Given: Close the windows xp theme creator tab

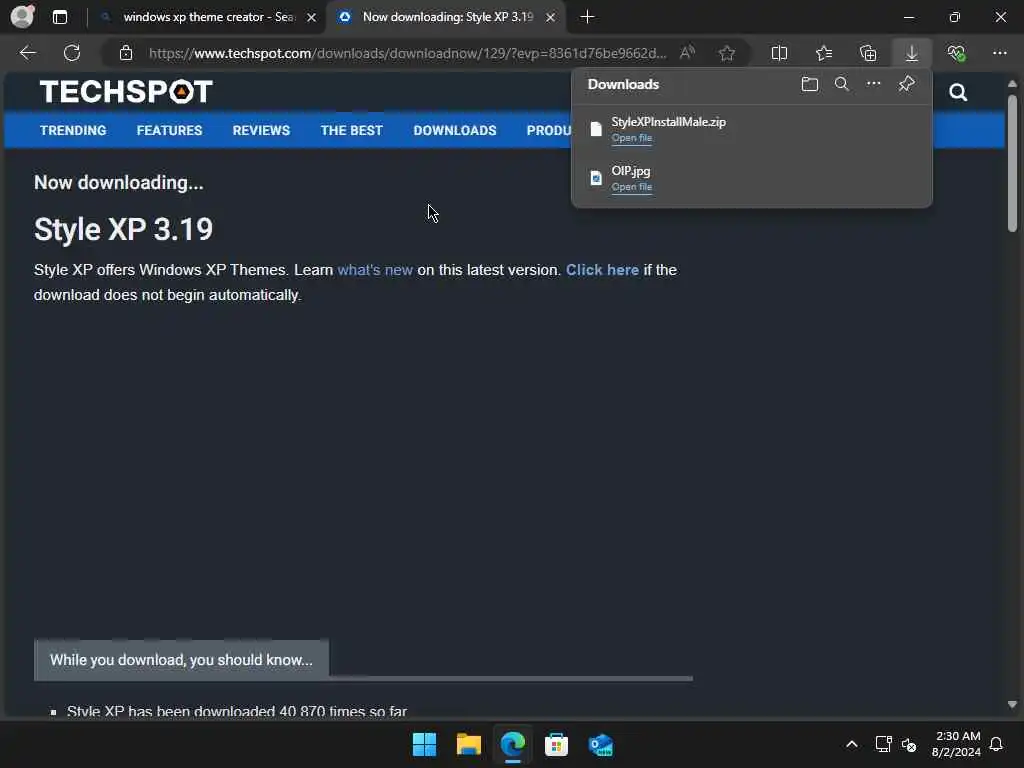Looking at the screenshot, I should coord(312,18).
